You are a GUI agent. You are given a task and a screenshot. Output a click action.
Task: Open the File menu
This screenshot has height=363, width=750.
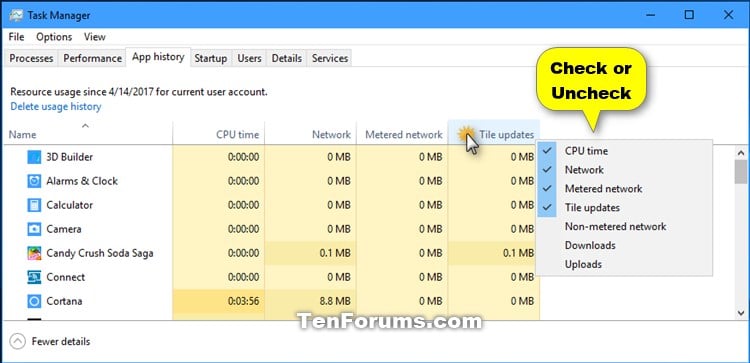(x=16, y=37)
